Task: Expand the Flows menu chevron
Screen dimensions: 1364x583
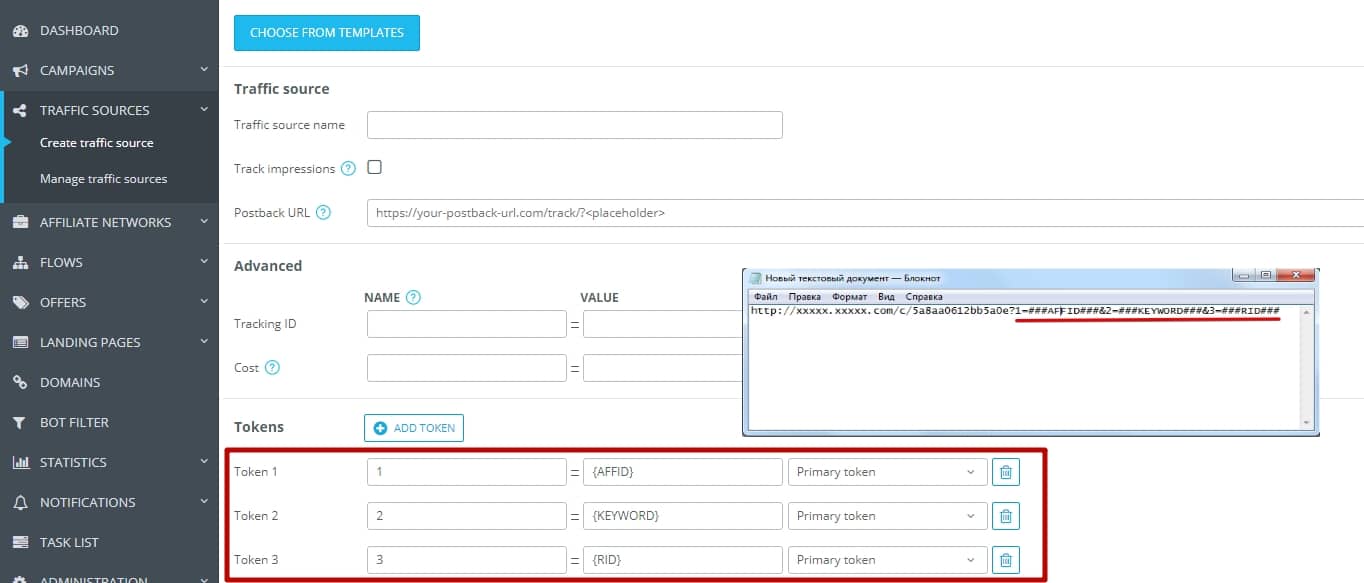Action: pos(204,262)
